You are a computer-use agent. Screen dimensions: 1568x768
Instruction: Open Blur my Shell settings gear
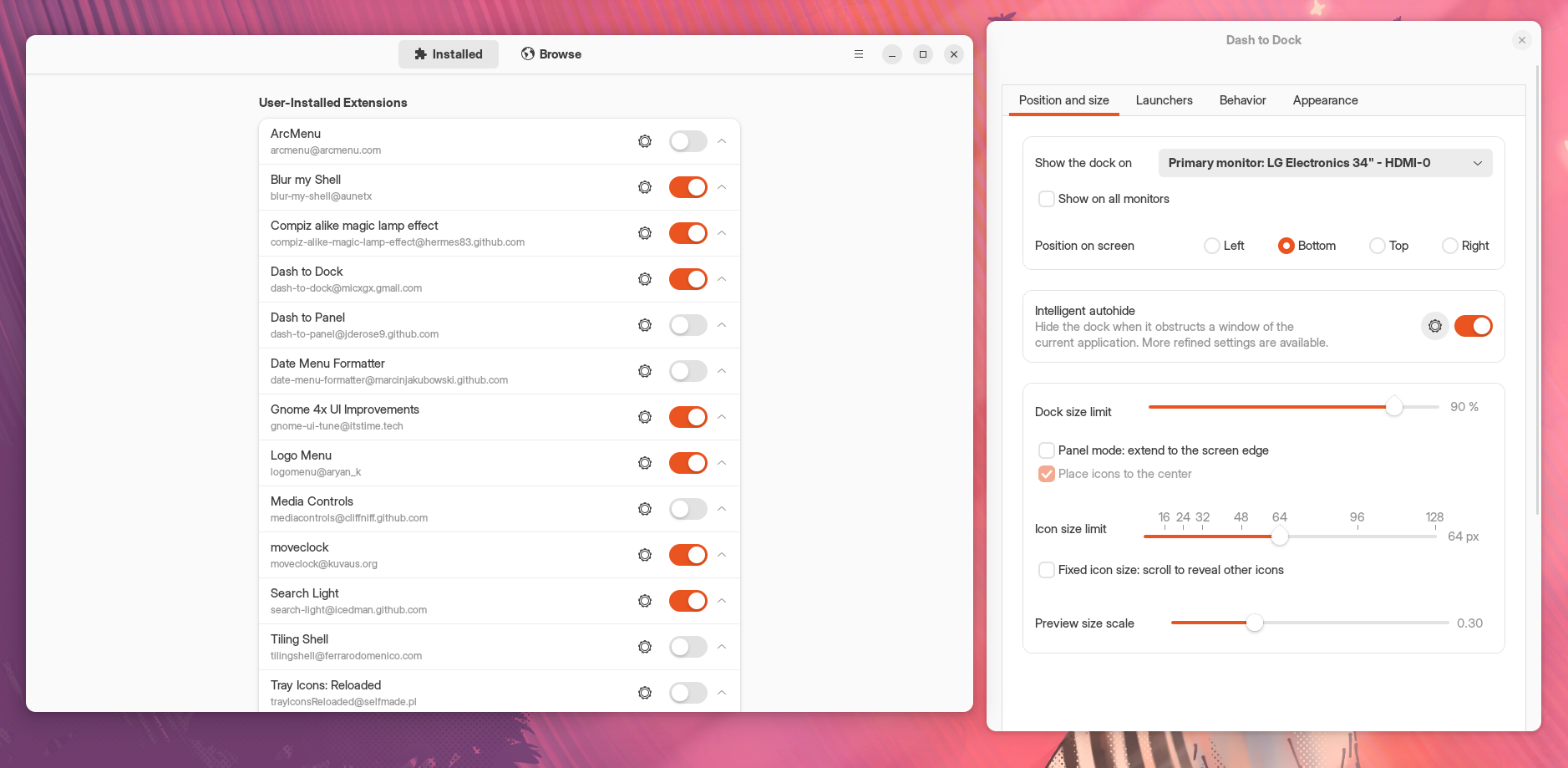pyautogui.click(x=645, y=187)
